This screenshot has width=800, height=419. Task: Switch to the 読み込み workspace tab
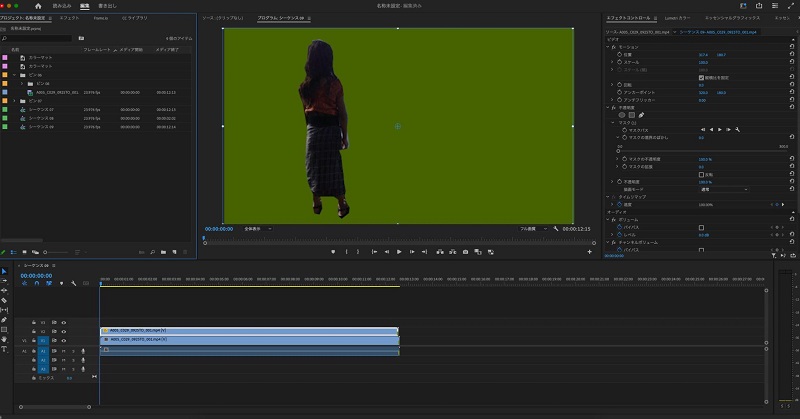(62, 6)
